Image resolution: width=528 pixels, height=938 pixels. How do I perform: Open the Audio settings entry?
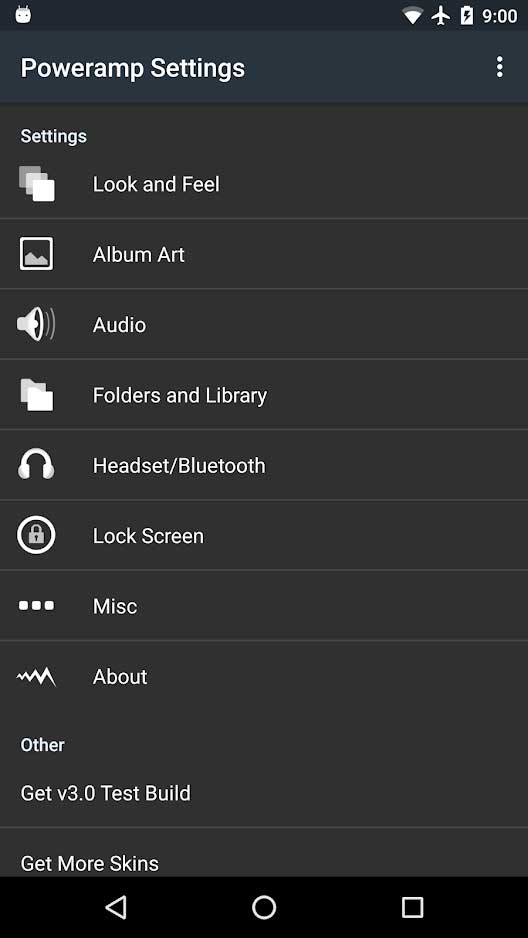(x=264, y=324)
